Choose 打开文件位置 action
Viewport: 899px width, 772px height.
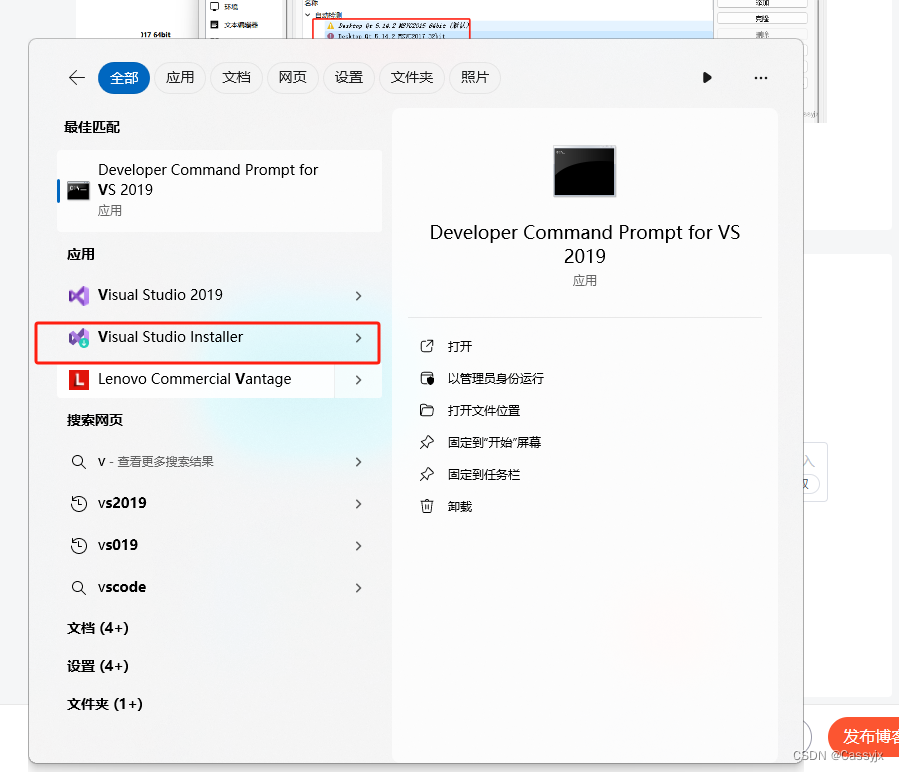(483, 411)
